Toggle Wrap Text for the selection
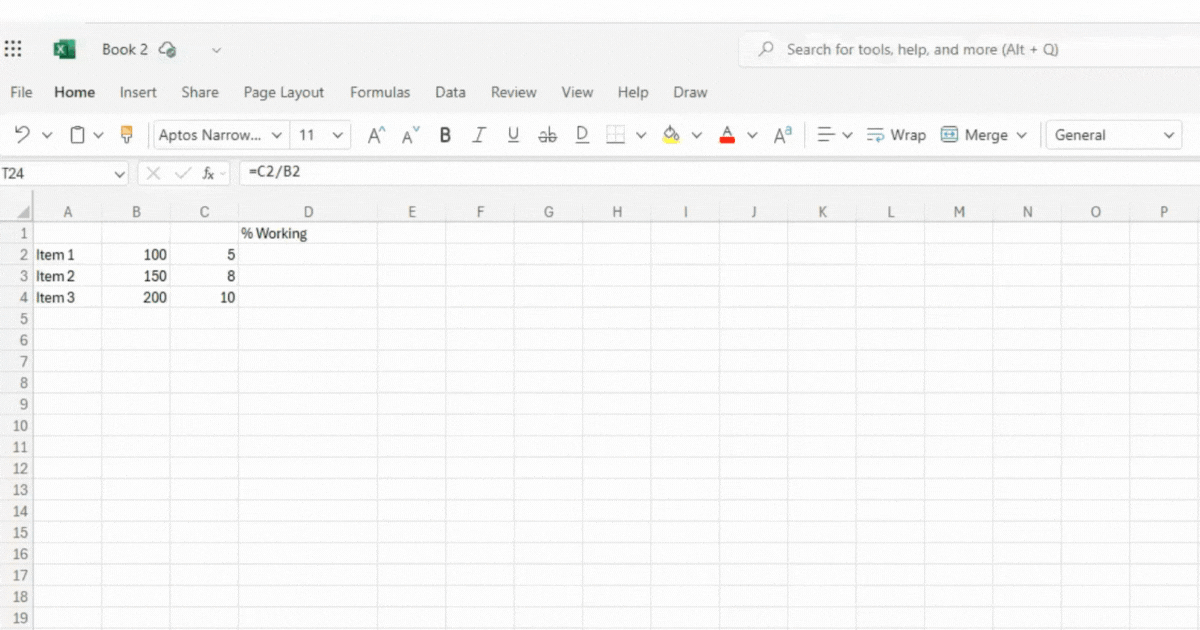 point(896,134)
